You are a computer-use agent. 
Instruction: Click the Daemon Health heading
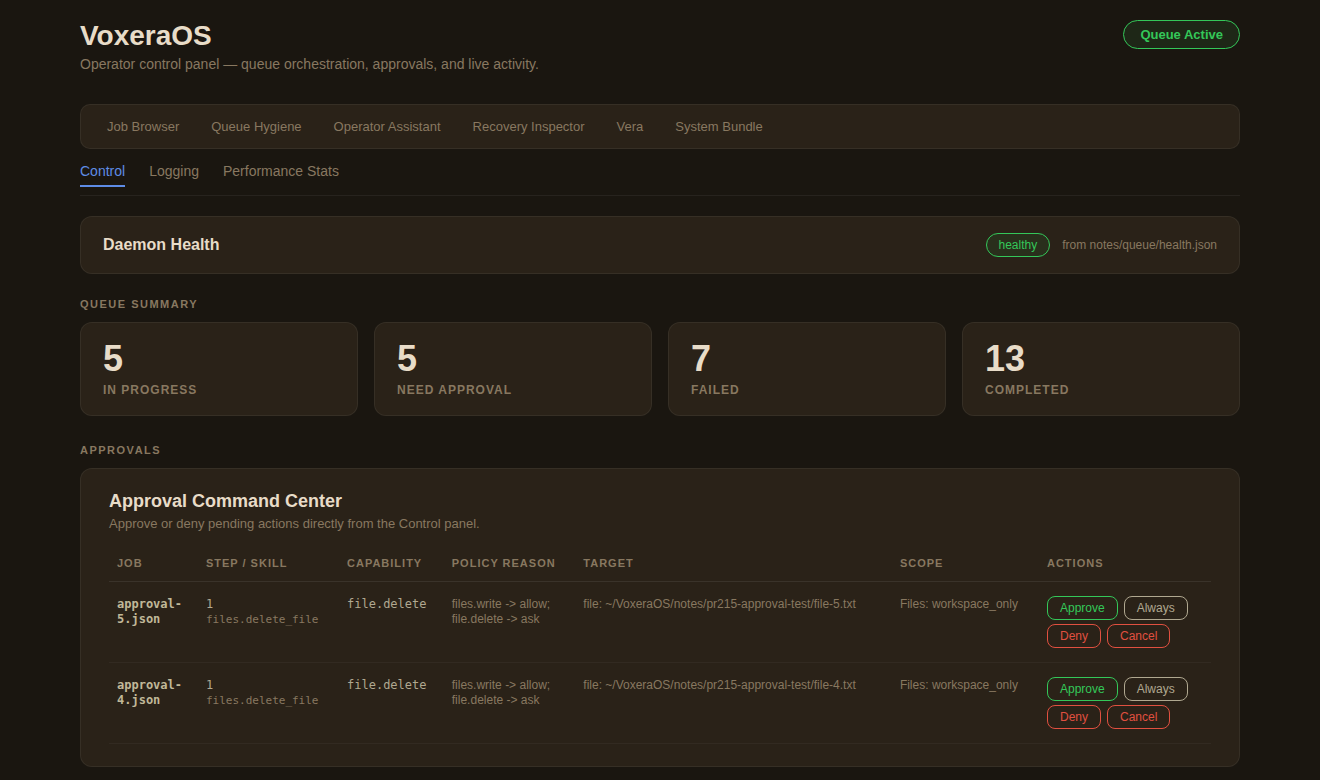tap(161, 245)
